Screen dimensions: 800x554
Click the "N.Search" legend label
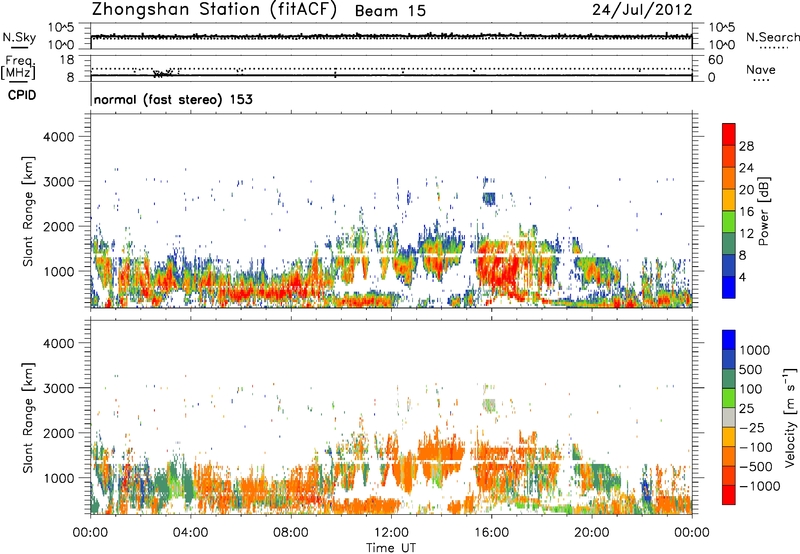click(x=773, y=37)
